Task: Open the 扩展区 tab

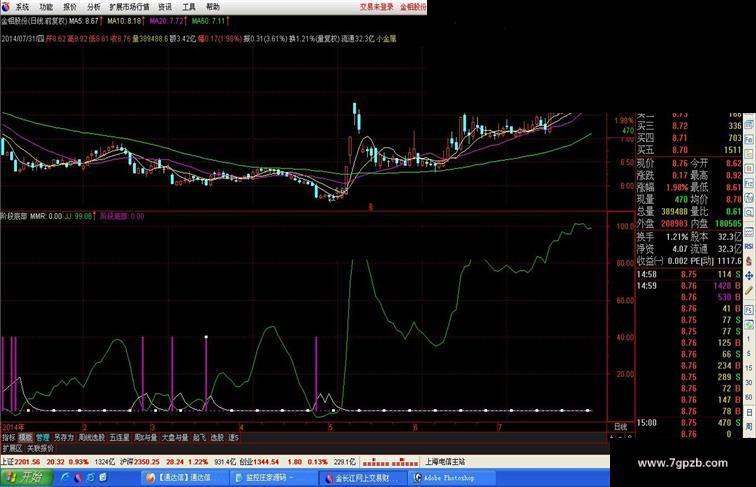Action: [12, 448]
